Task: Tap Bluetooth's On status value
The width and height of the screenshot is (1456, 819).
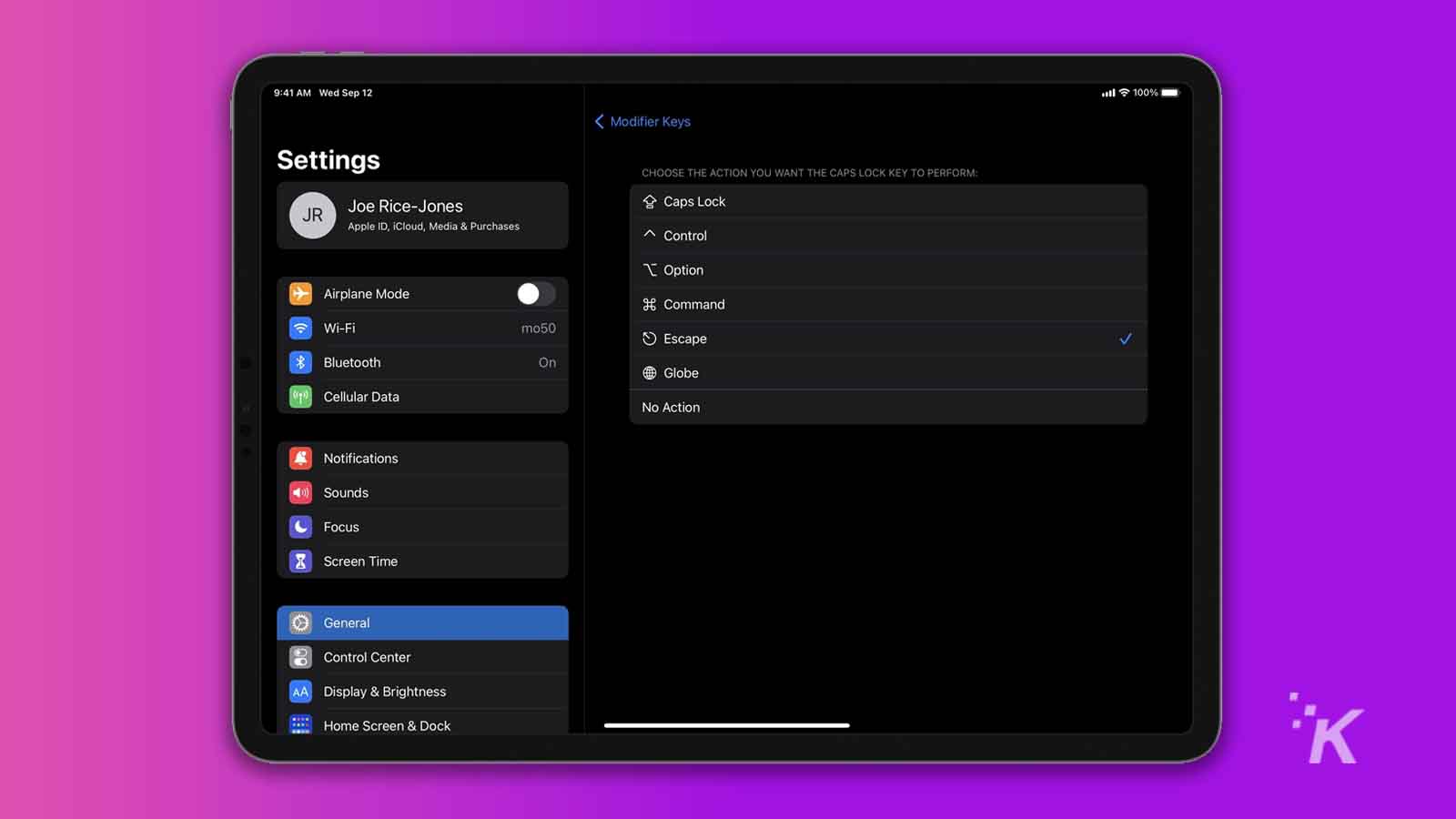Action: 547,362
